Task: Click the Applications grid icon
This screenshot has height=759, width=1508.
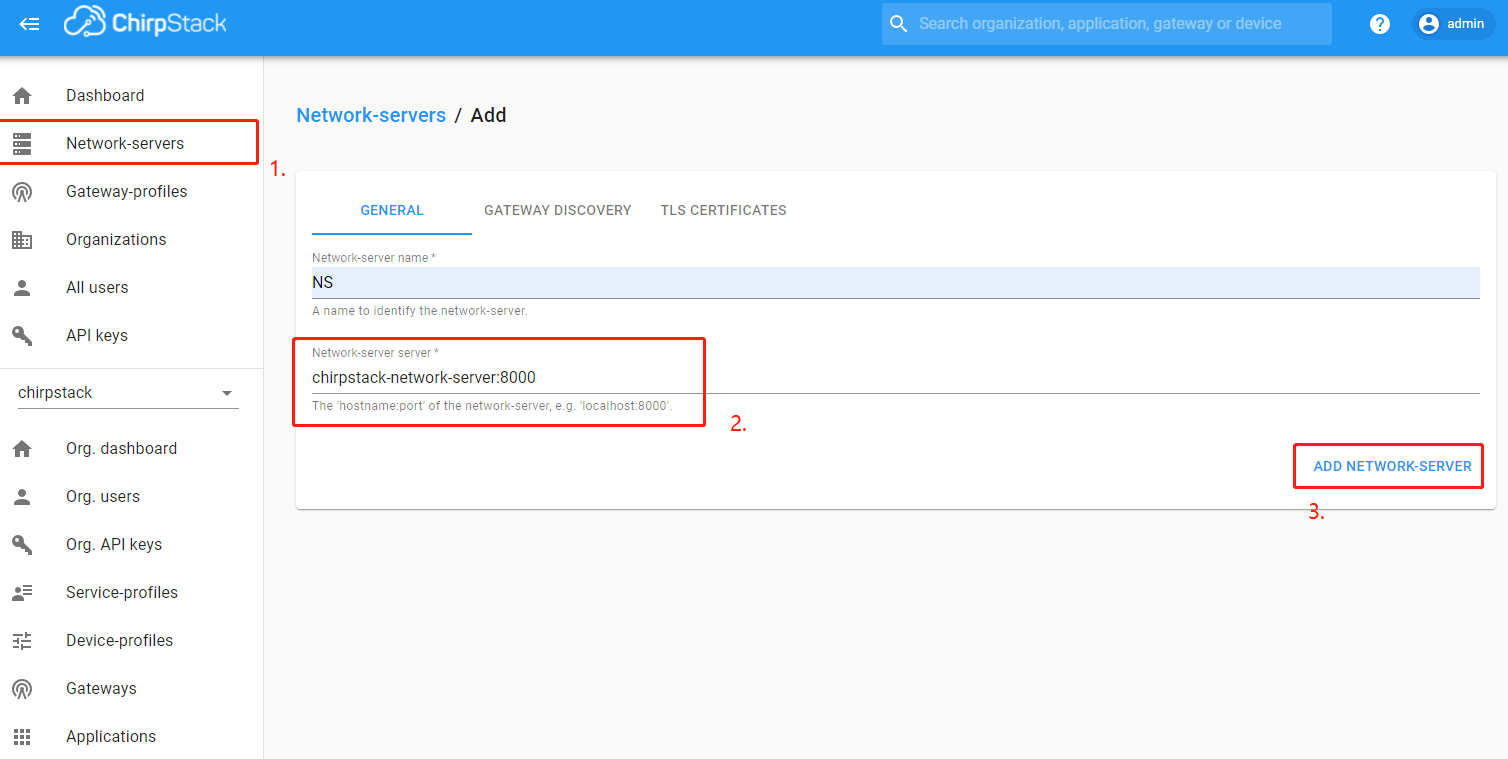Action: [x=22, y=737]
